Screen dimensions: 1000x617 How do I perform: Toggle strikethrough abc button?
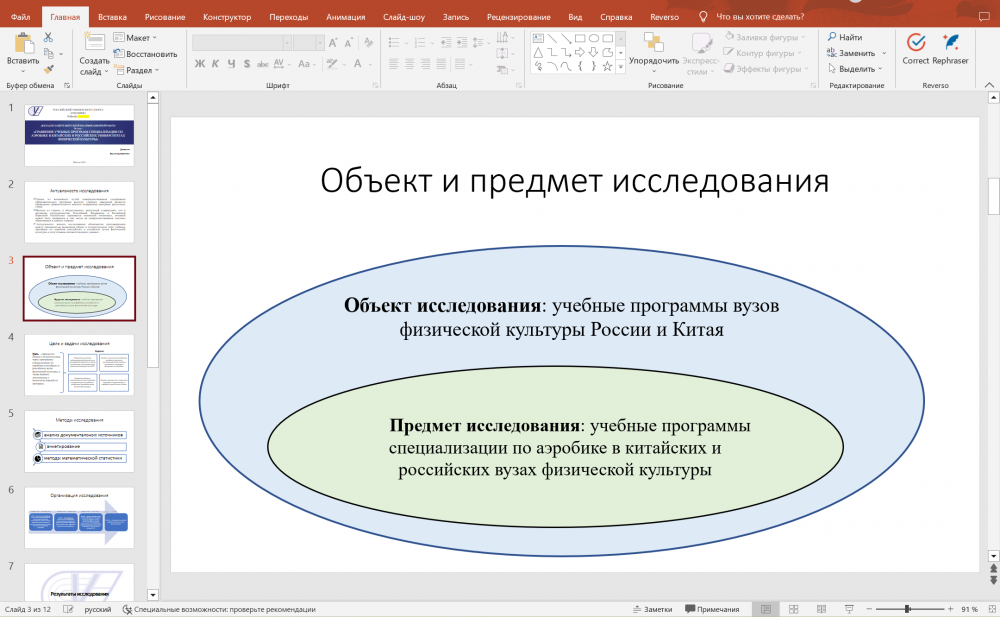coord(263,64)
